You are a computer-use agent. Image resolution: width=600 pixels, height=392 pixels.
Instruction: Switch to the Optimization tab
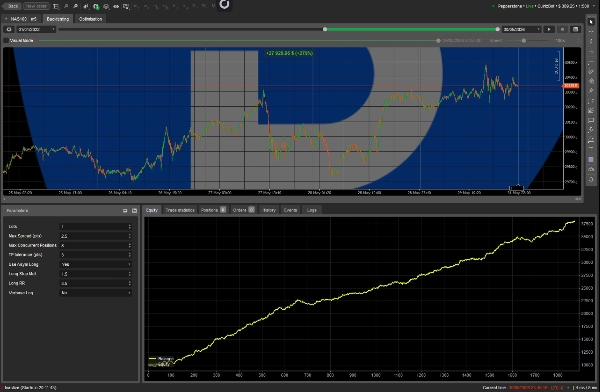coord(90,19)
